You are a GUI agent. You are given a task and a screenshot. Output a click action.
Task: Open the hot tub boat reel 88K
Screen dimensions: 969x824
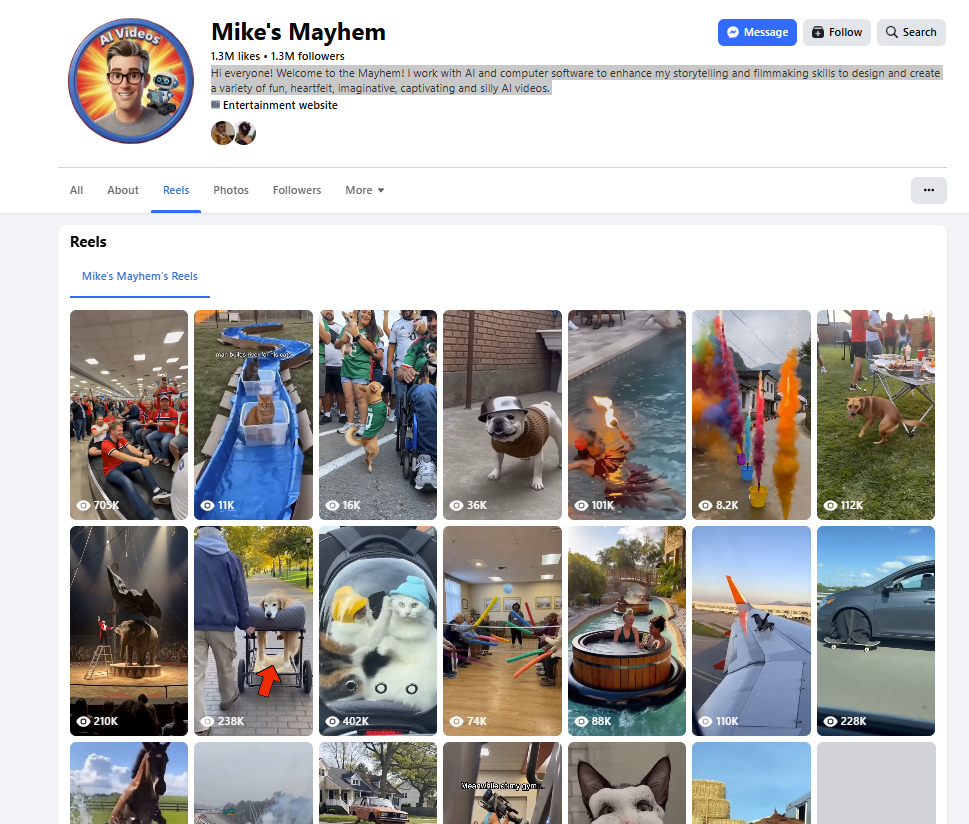coord(627,631)
